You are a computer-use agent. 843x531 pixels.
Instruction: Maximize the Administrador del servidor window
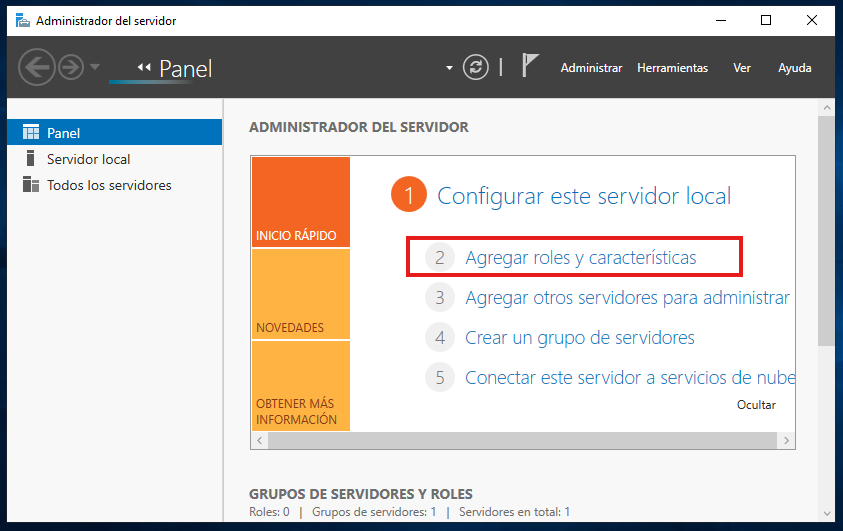click(x=766, y=20)
